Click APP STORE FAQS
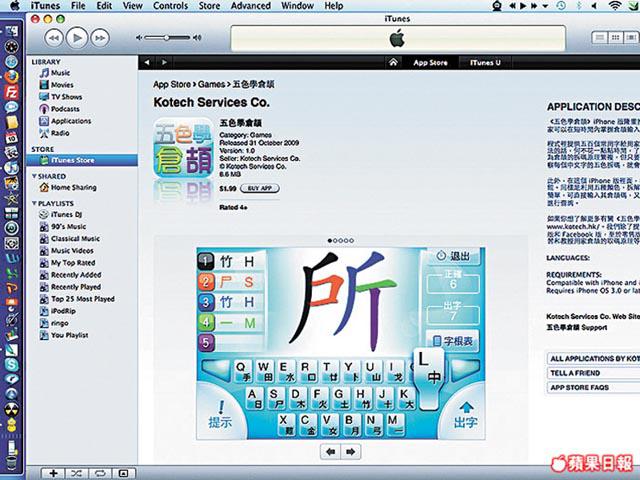 (x=593, y=387)
